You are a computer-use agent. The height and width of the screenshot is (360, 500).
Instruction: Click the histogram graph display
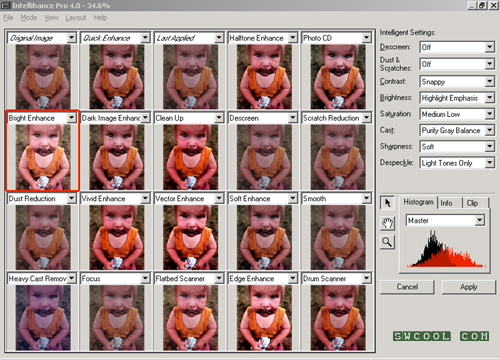445,248
